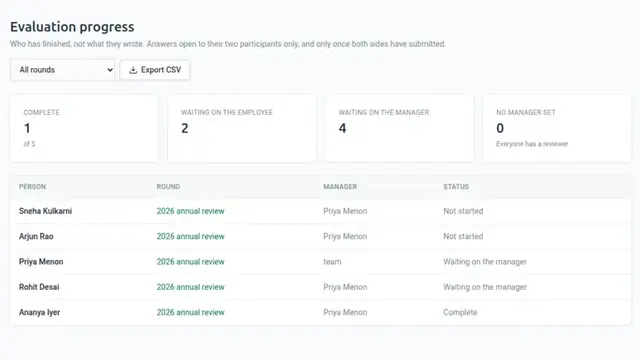
Task: Select the name Ananya Iyer
Action: click(x=39, y=312)
